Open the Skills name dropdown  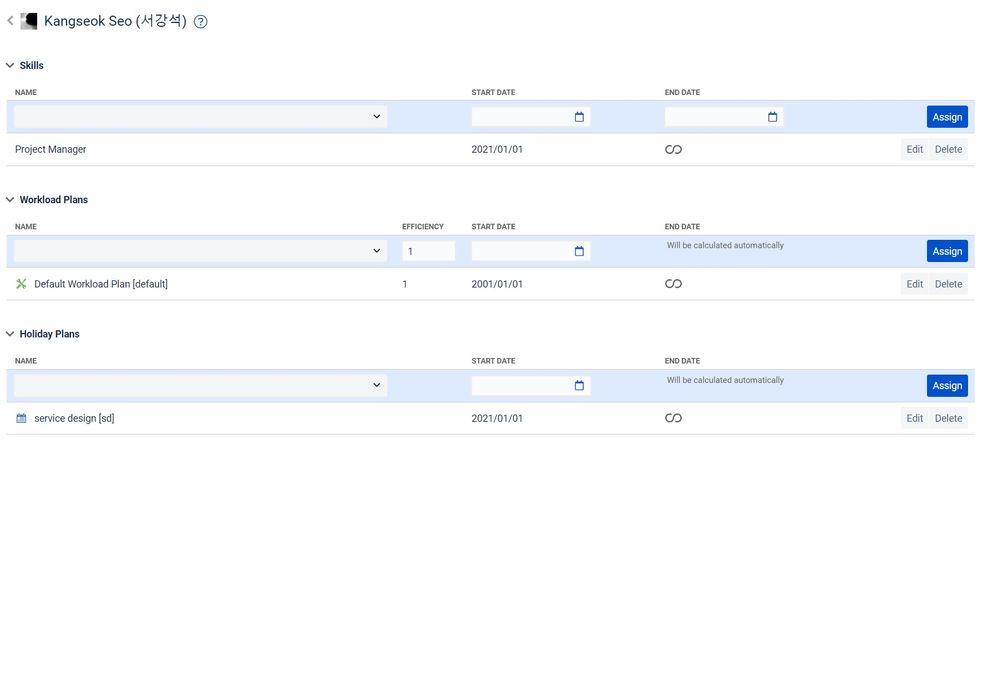[x=200, y=117]
